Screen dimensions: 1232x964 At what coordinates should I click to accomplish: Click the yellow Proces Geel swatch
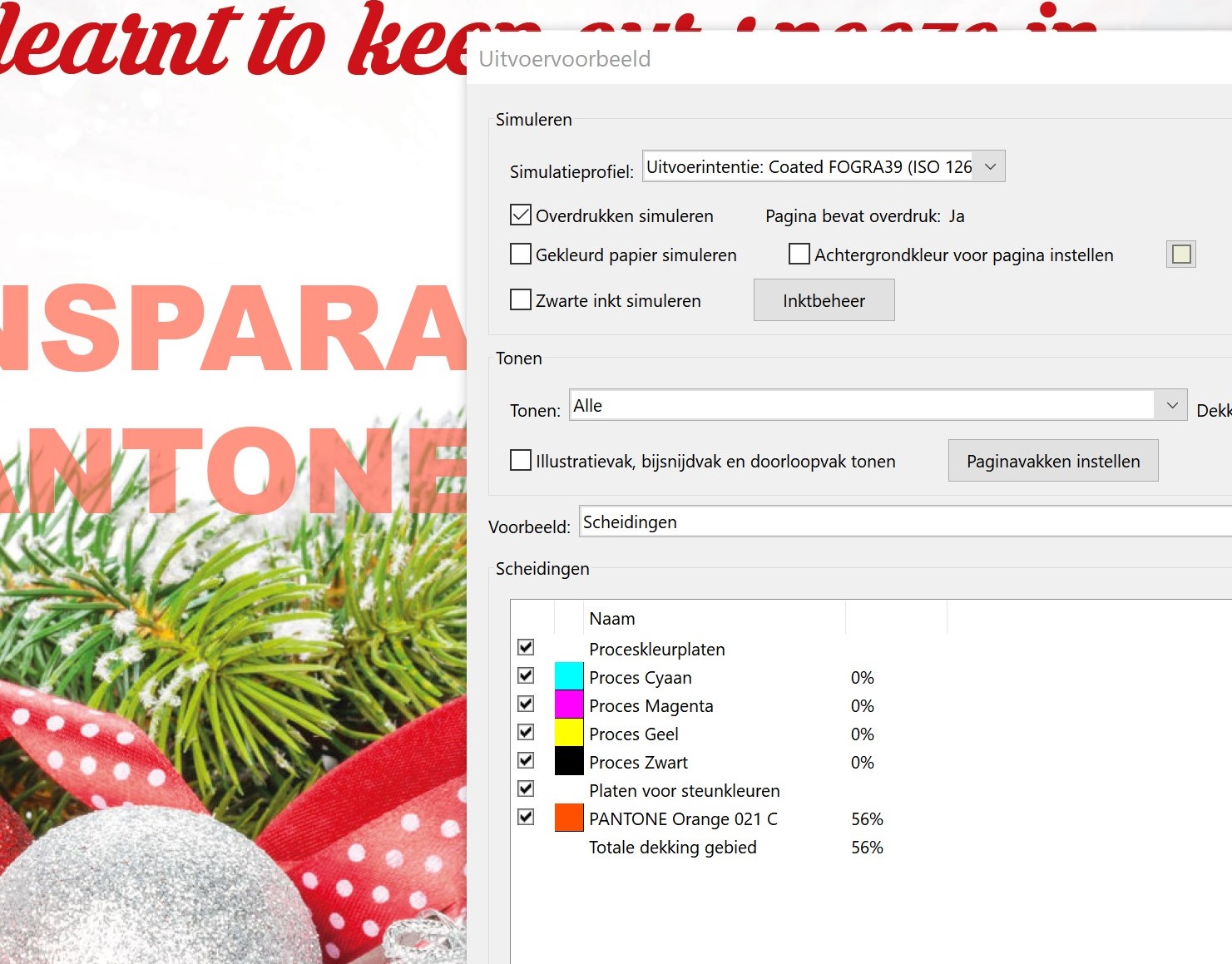(x=569, y=733)
